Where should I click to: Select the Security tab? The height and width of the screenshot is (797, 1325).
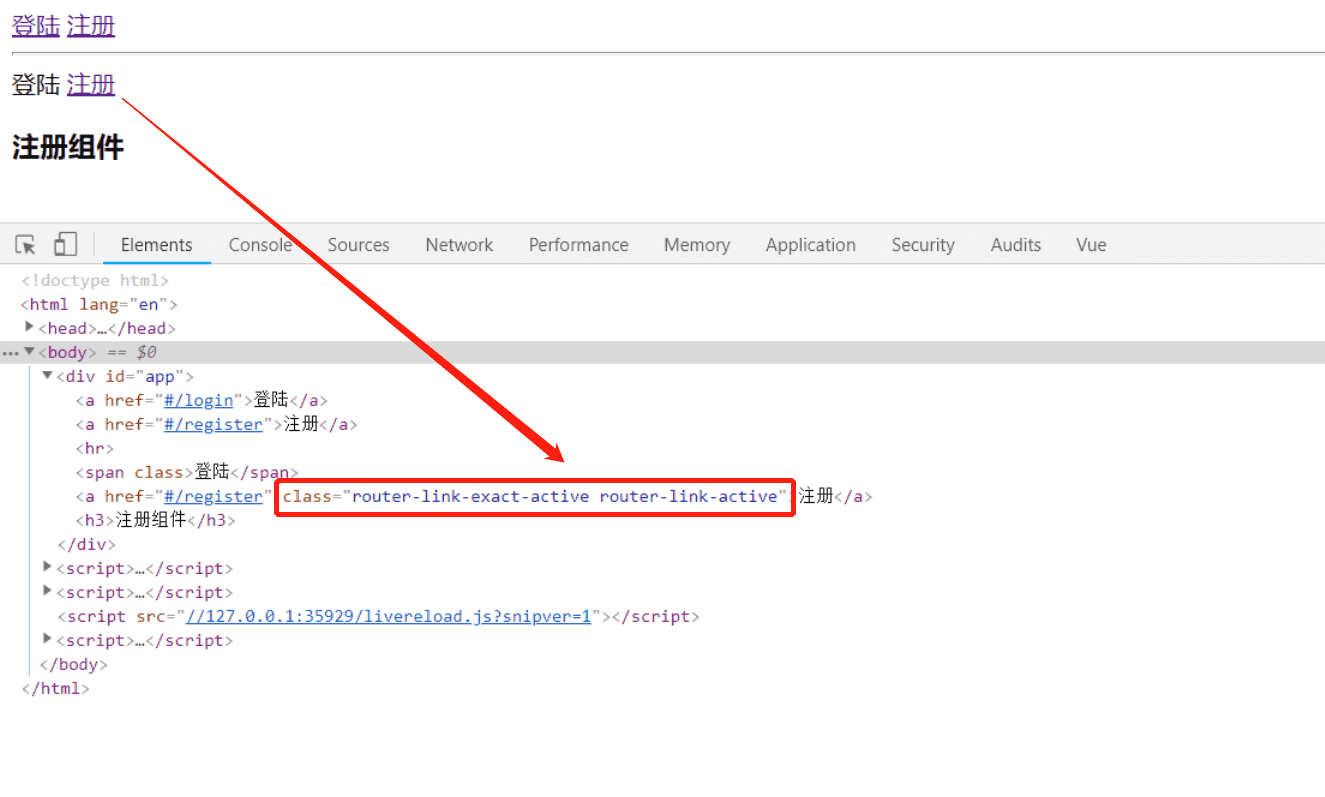(923, 245)
